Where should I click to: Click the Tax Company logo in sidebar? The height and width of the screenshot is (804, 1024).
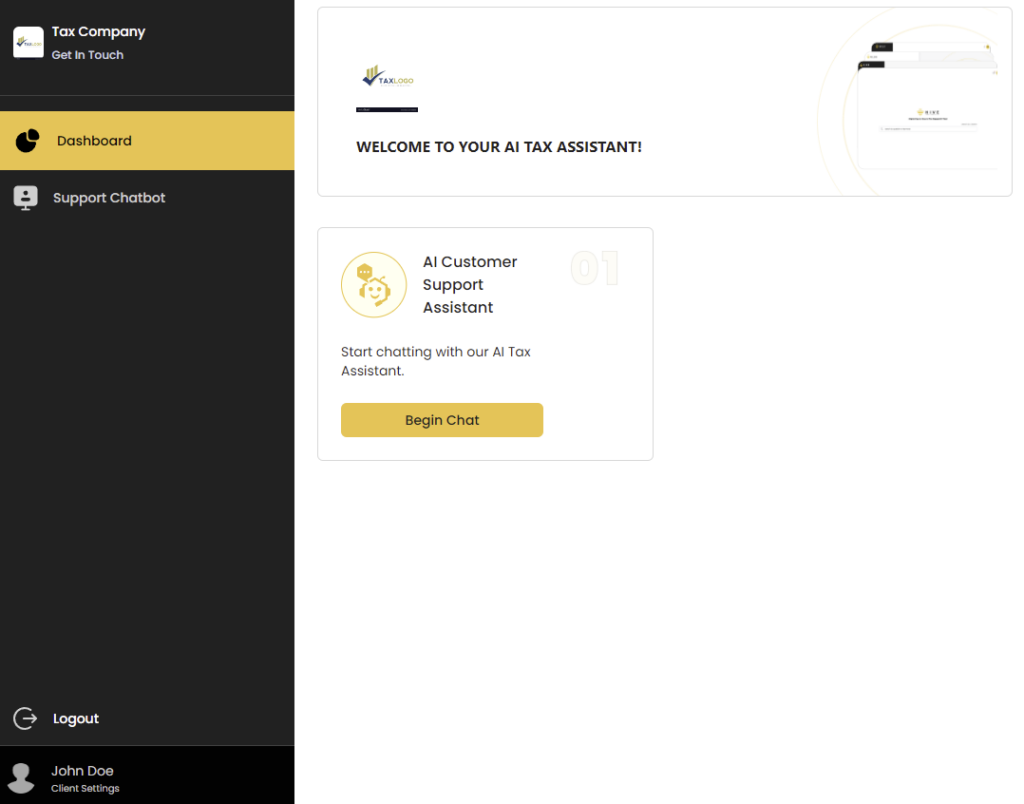pyautogui.click(x=27, y=42)
